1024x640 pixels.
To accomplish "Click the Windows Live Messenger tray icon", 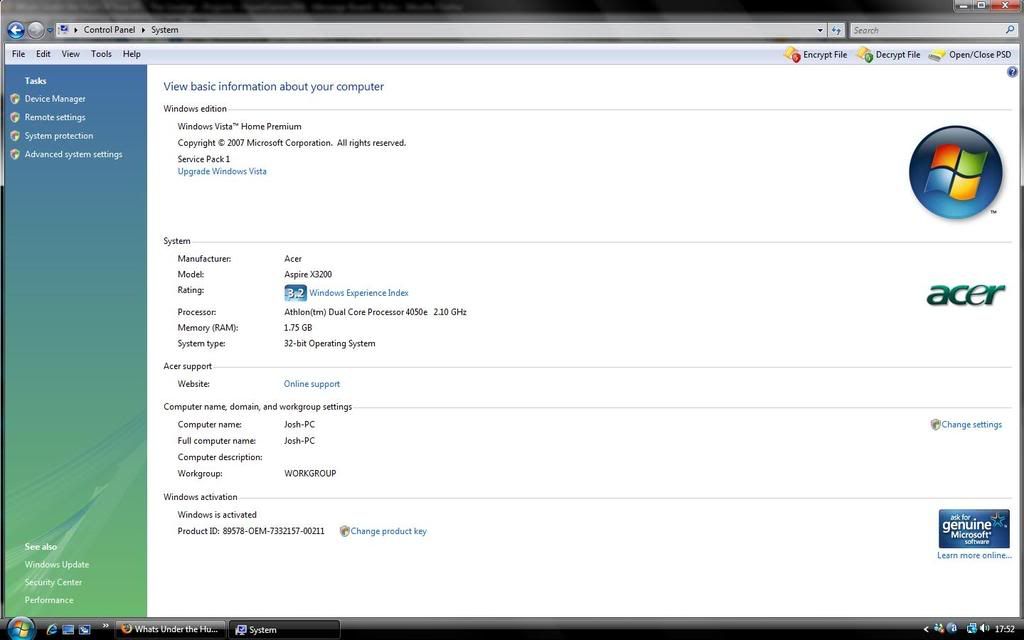I will [x=939, y=629].
